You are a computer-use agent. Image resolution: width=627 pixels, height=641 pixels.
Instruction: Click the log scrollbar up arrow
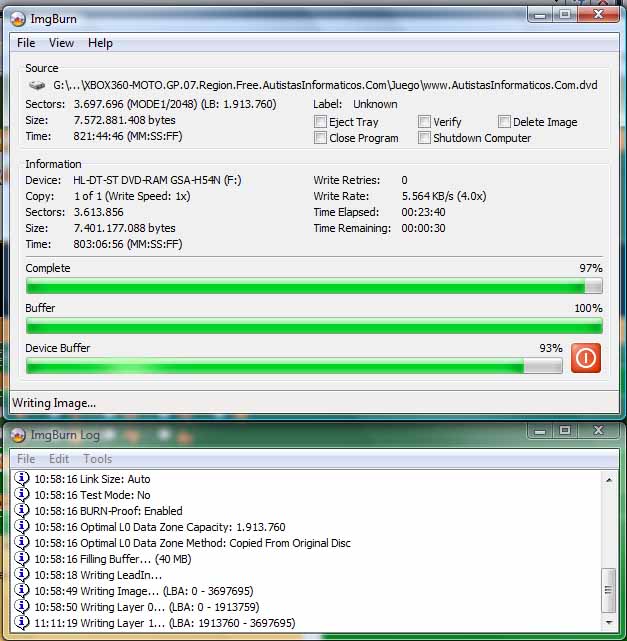(x=609, y=480)
